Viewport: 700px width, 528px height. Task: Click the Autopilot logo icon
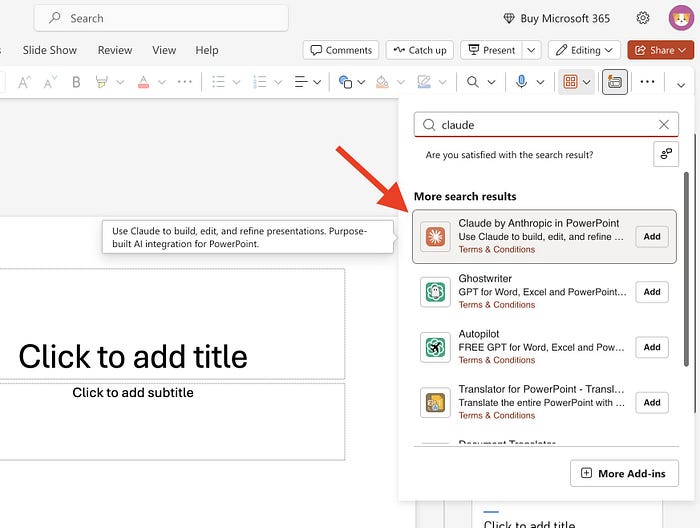[435, 347]
